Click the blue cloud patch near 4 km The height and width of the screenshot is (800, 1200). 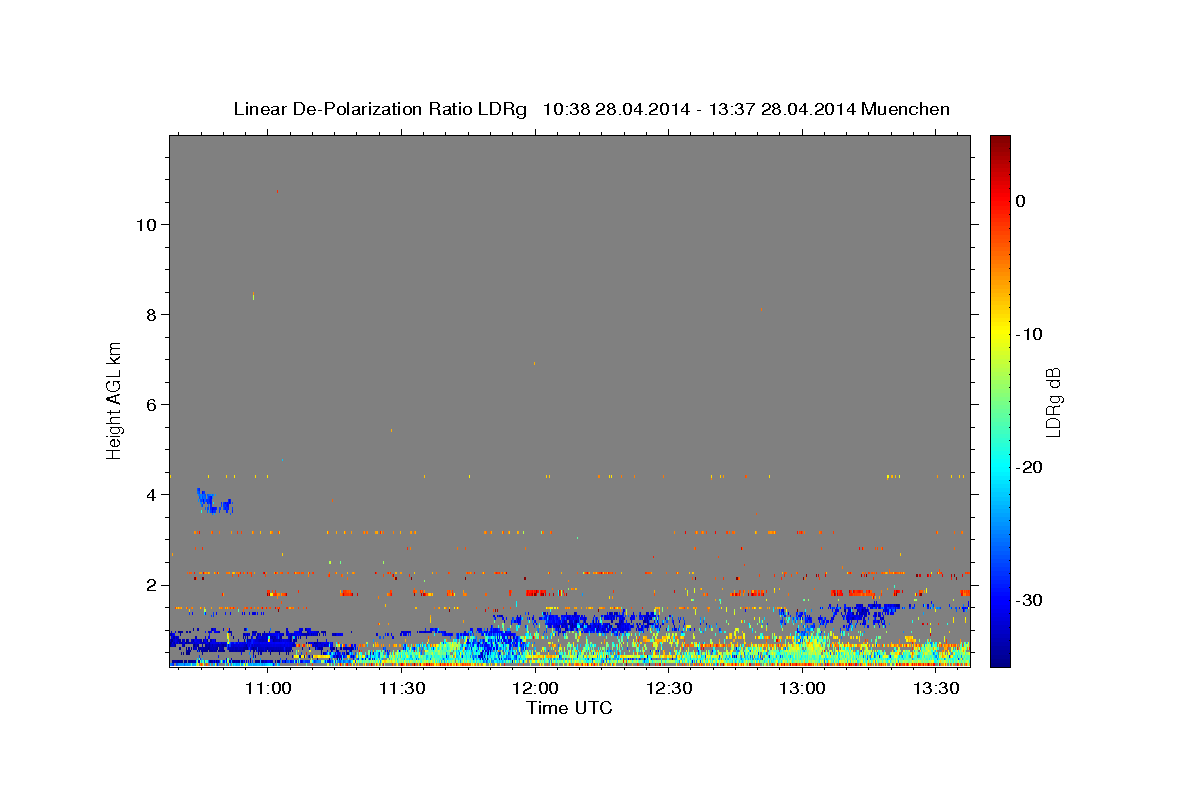click(214, 501)
